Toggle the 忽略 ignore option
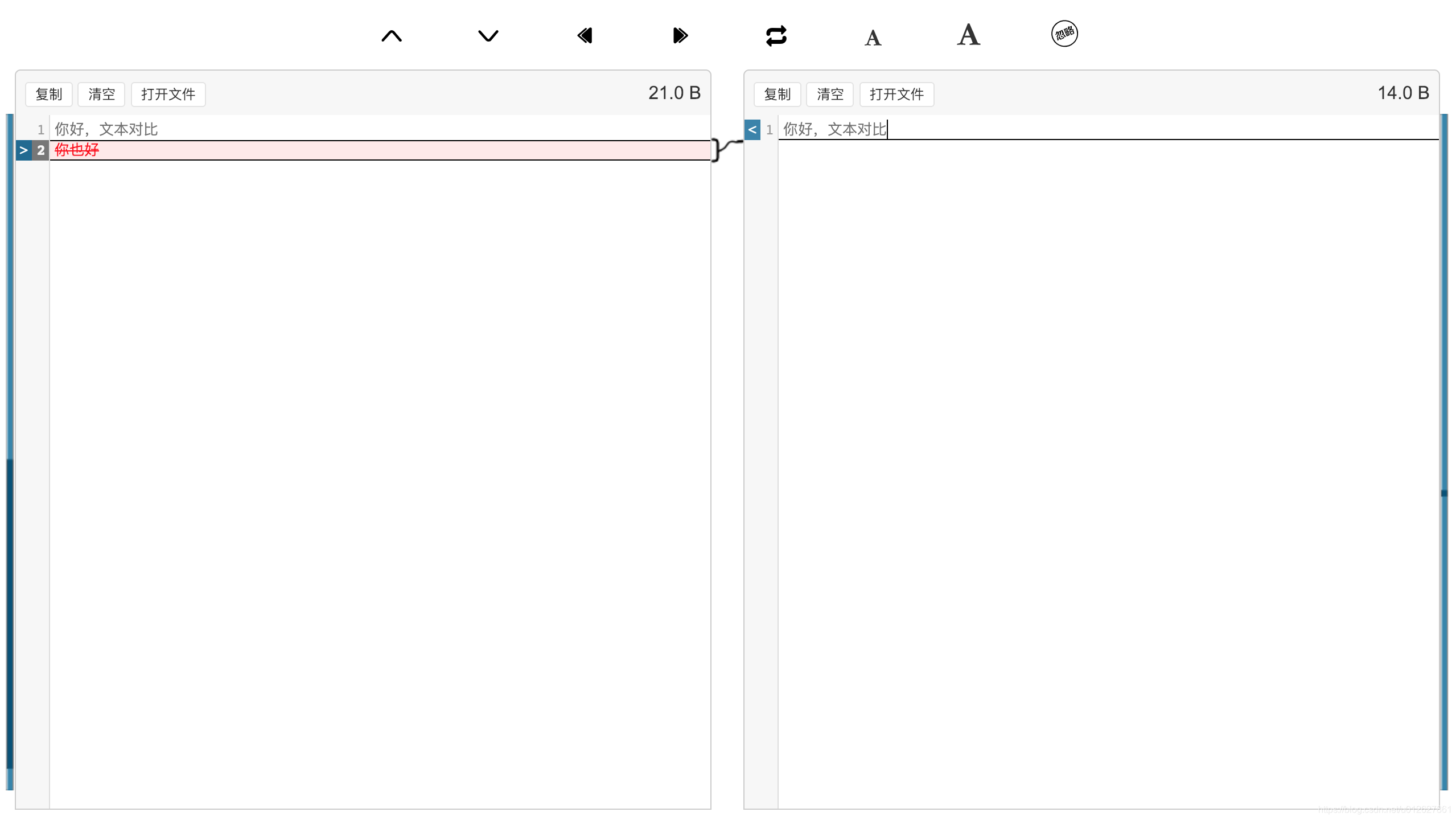The image size is (1456, 820). pyautogui.click(x=1064, y=34)
